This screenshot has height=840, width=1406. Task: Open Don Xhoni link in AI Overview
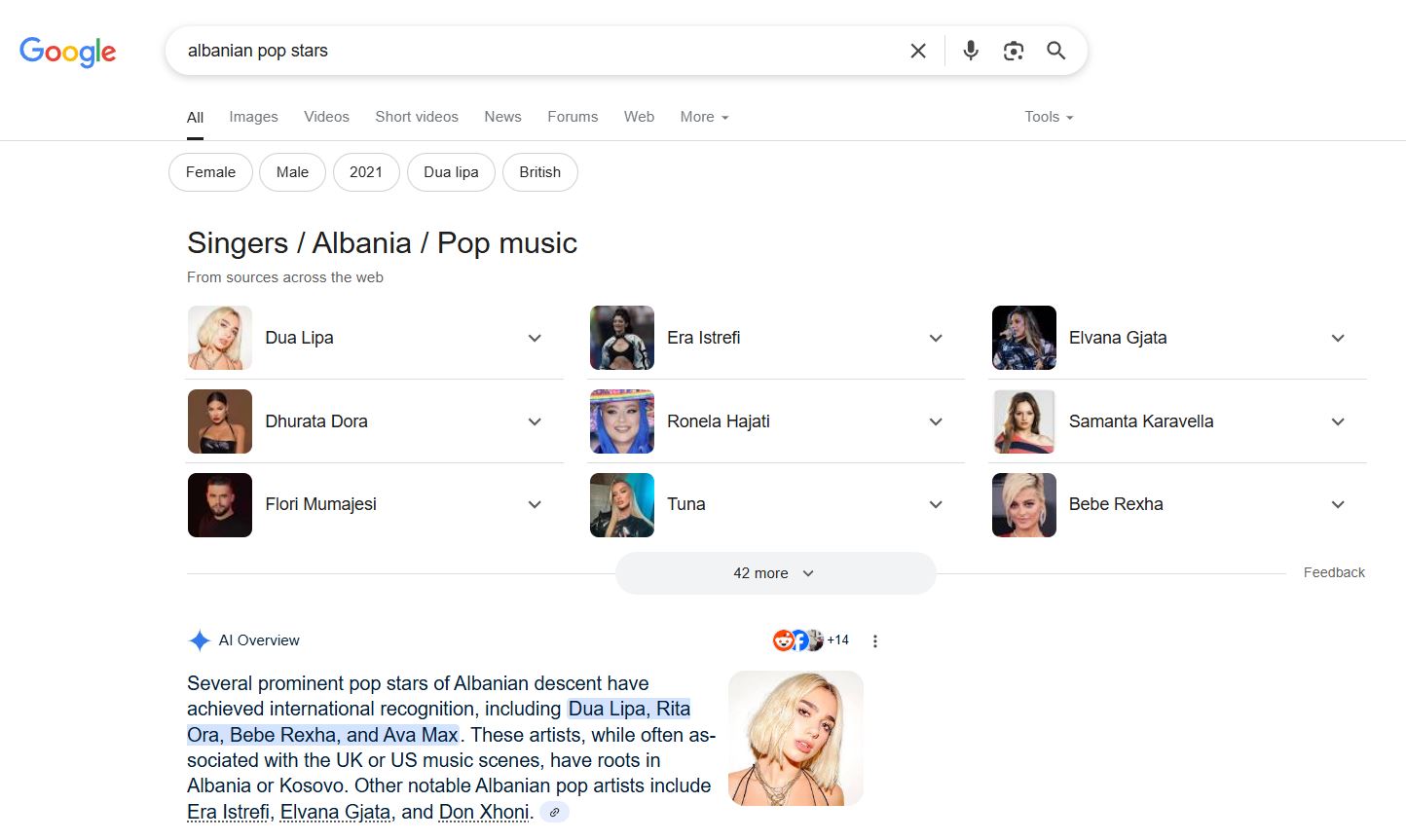click(484, 812)
